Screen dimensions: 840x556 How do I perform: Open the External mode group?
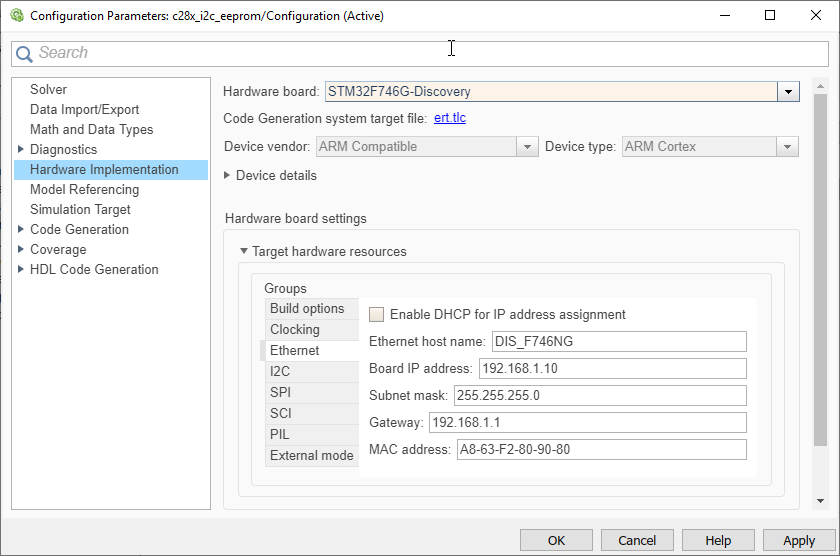[x=311, y=455]
